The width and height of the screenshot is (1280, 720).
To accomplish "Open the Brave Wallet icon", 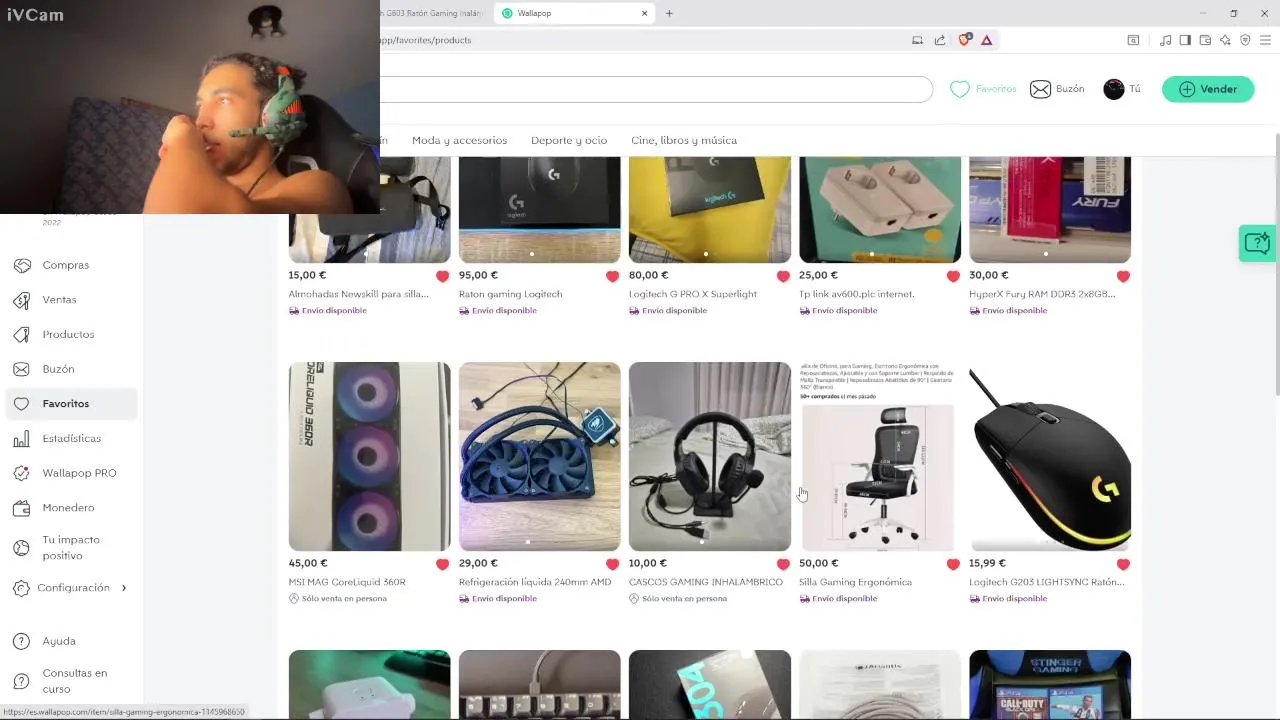I will pyautogui.click(x=1205, y=40).
